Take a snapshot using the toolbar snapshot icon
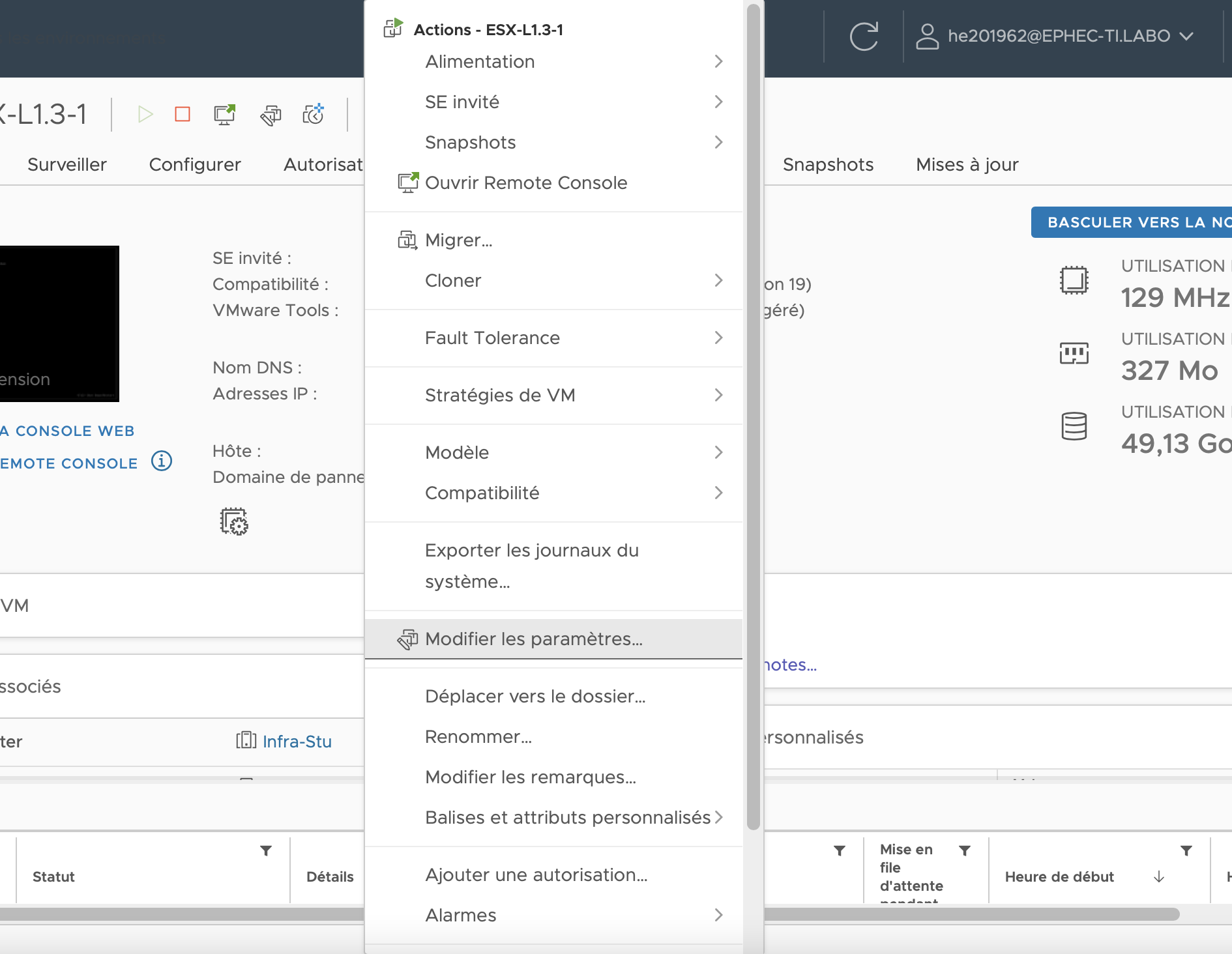Viewport: 1232px width, 954px height. coord(314,114)
